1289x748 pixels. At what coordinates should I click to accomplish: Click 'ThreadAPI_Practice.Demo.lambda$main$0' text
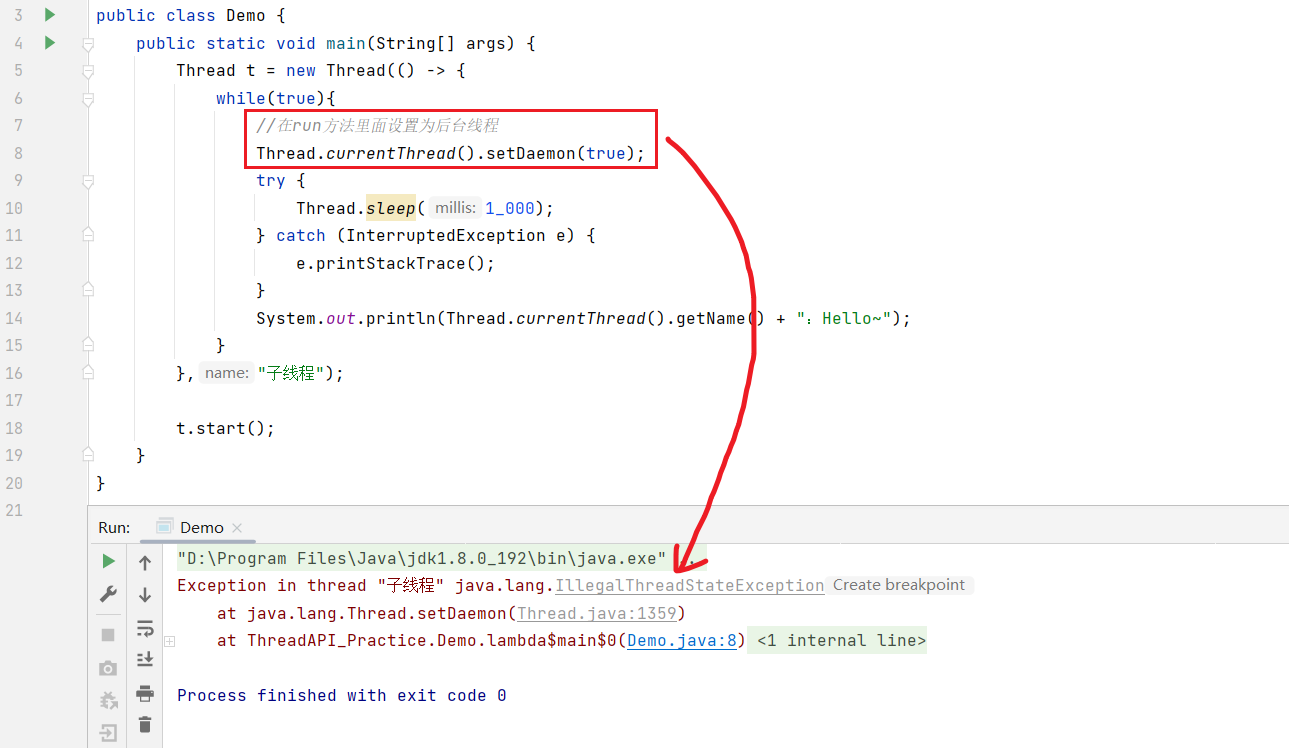[x=432, y=641]
